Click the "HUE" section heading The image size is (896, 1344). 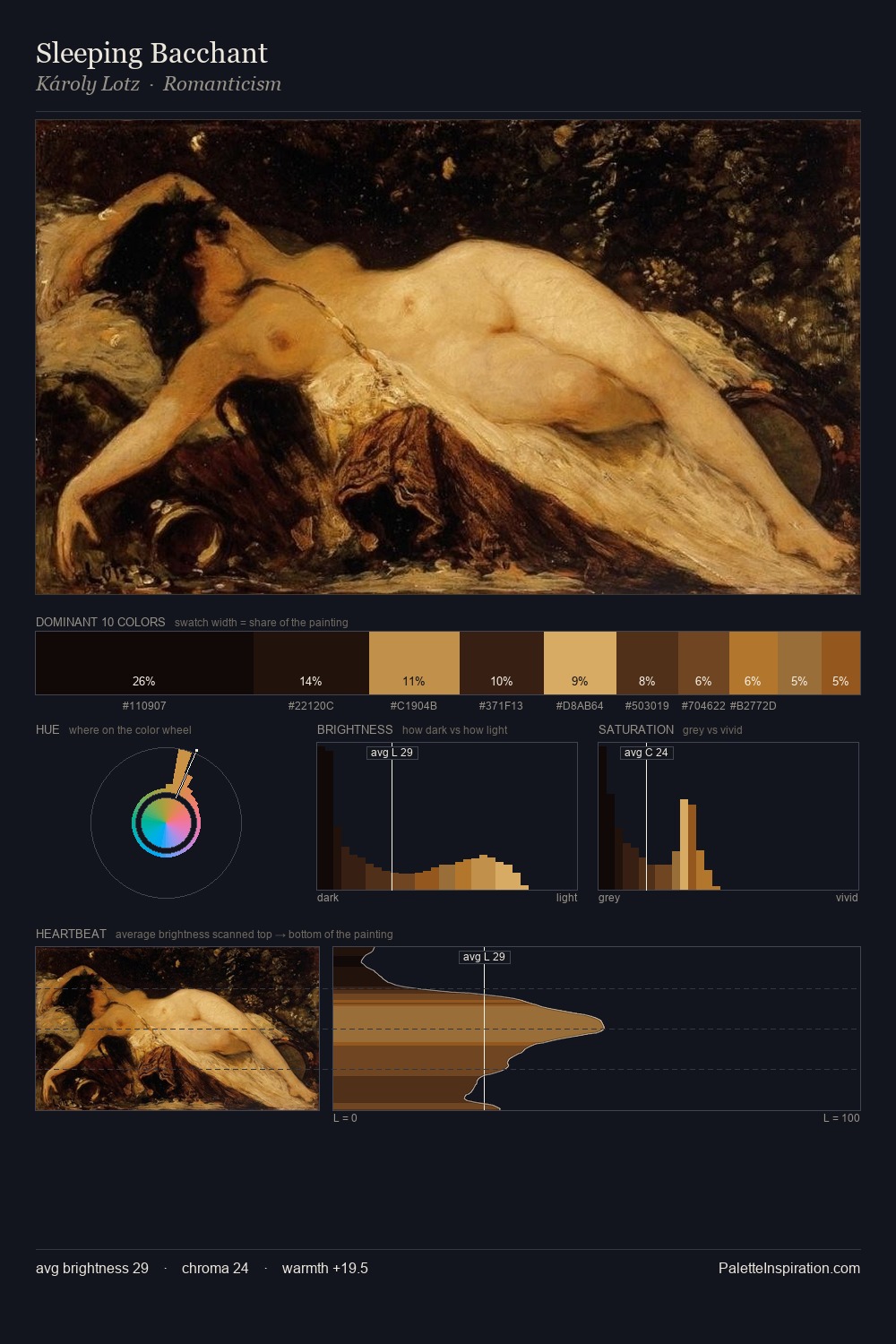coord(47,729)
